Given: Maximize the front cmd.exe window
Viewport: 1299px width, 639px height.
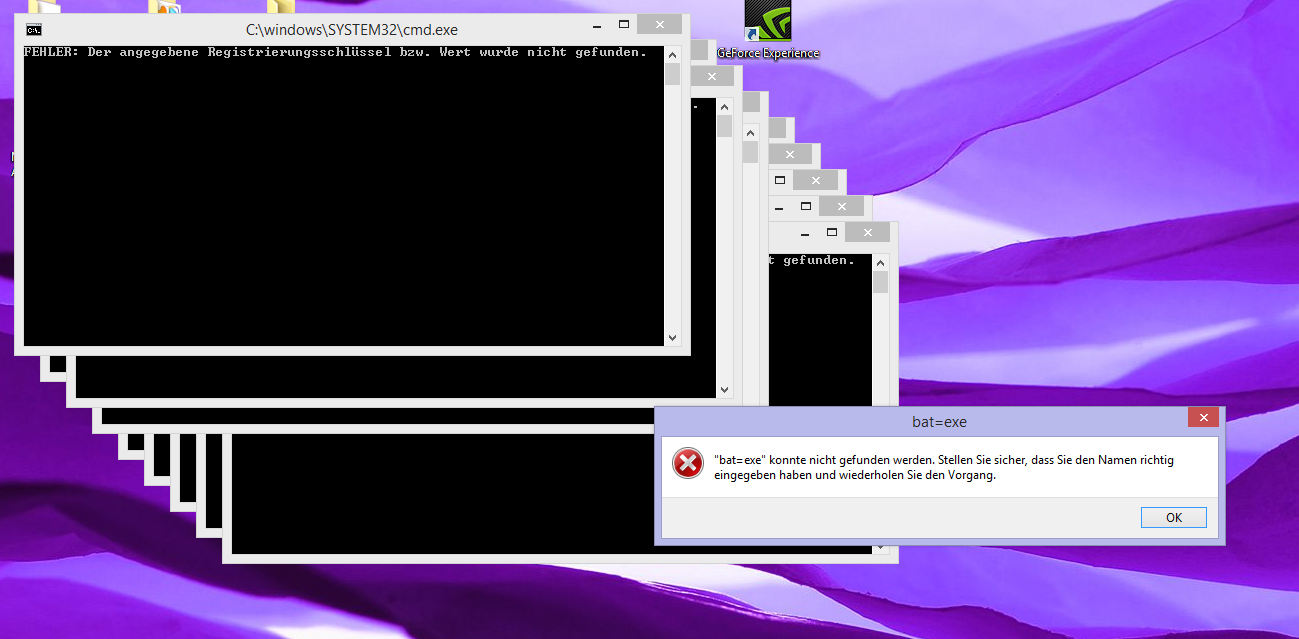Looking at the screenshot, I should (x=624, y=24).
